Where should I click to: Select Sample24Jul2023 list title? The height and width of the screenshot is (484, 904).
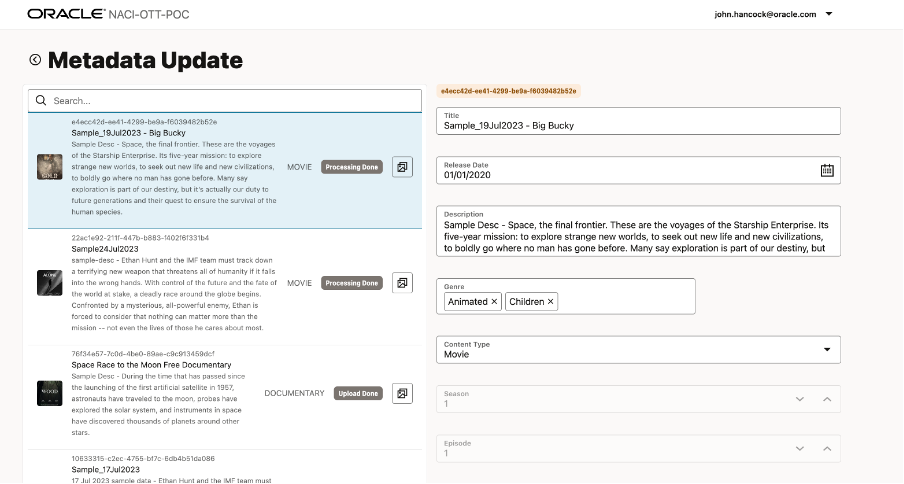click(x=105, y=249)
